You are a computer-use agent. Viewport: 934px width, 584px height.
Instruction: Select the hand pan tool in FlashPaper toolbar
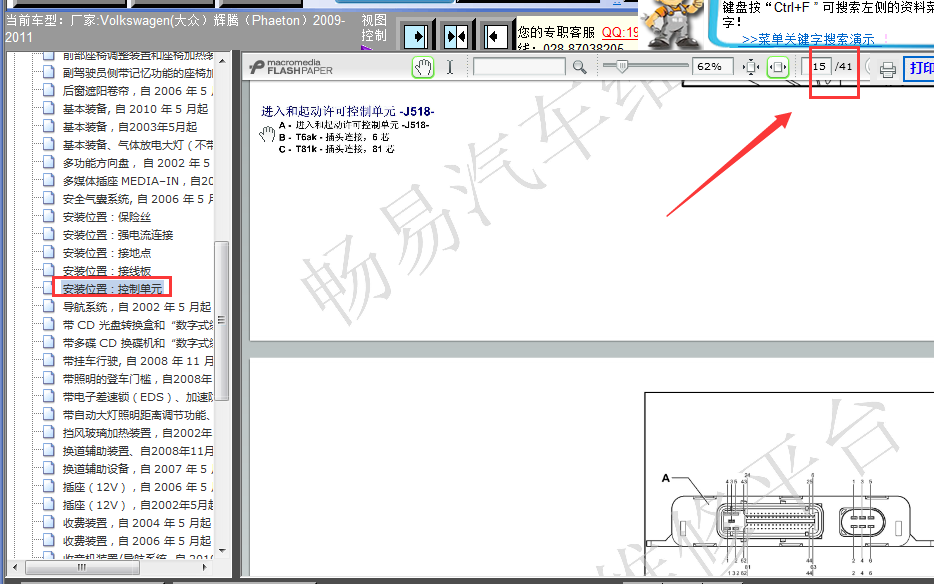tap(423, 67)
